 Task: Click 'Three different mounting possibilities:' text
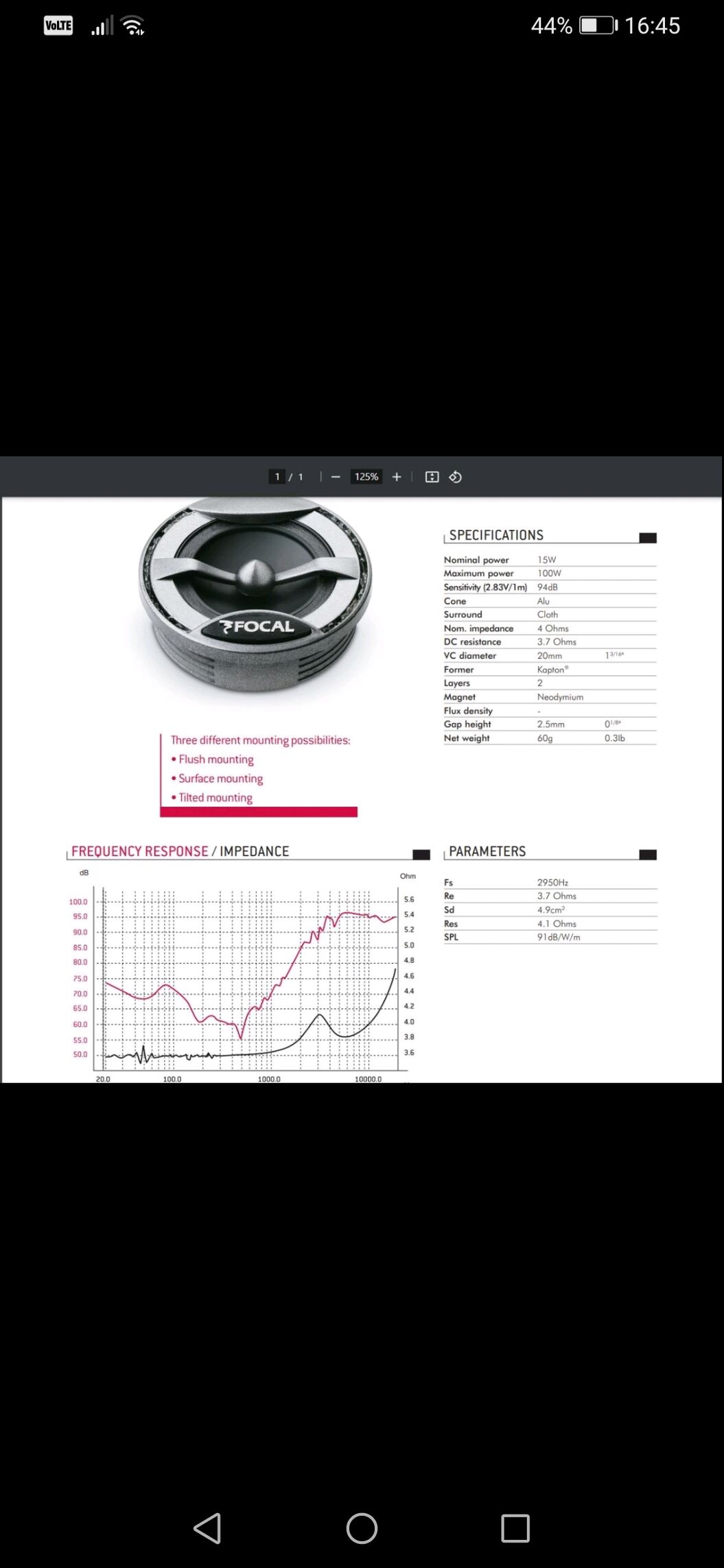(260, 740)
